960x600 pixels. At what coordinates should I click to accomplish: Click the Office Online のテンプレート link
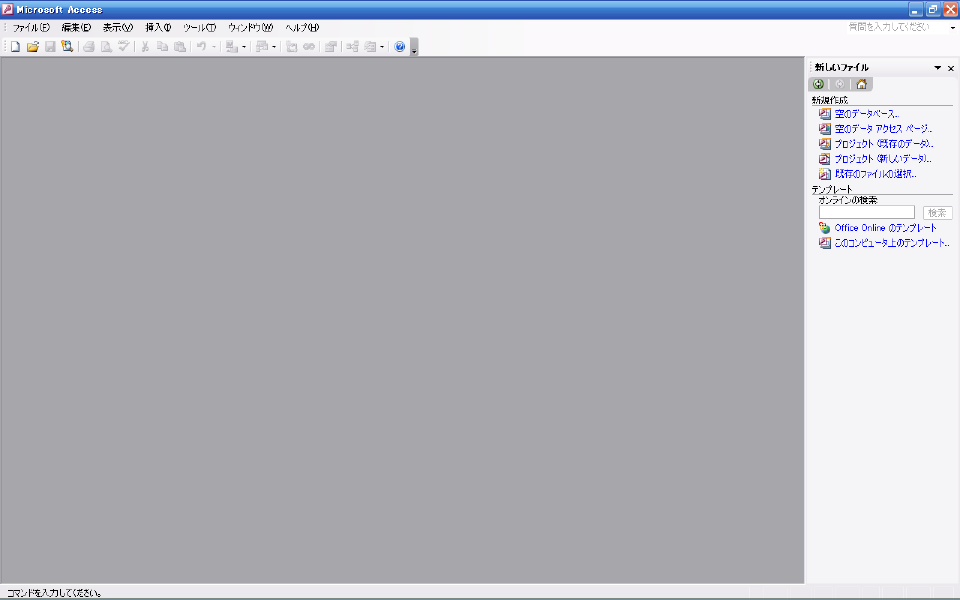click(x=885, y=228)
